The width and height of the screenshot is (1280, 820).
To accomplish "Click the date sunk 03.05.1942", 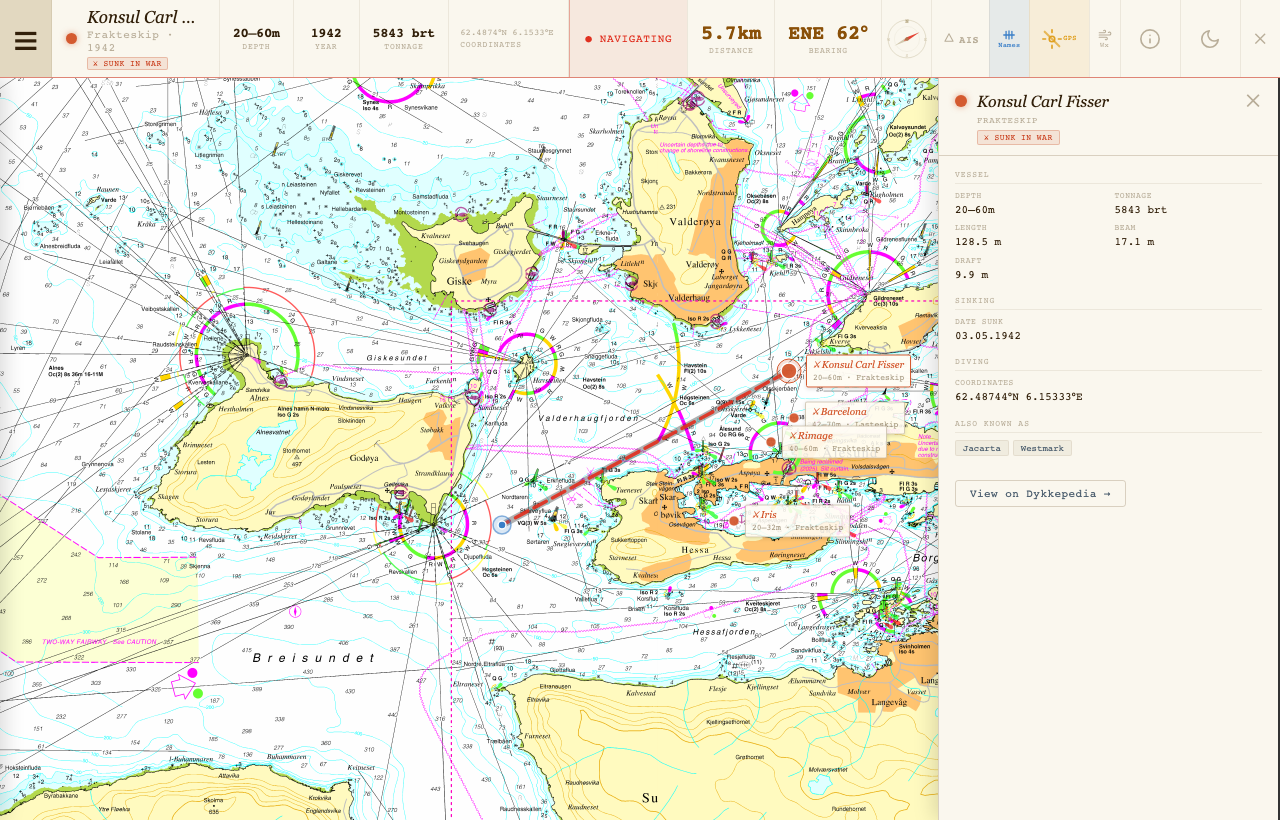I will (988, 335).
